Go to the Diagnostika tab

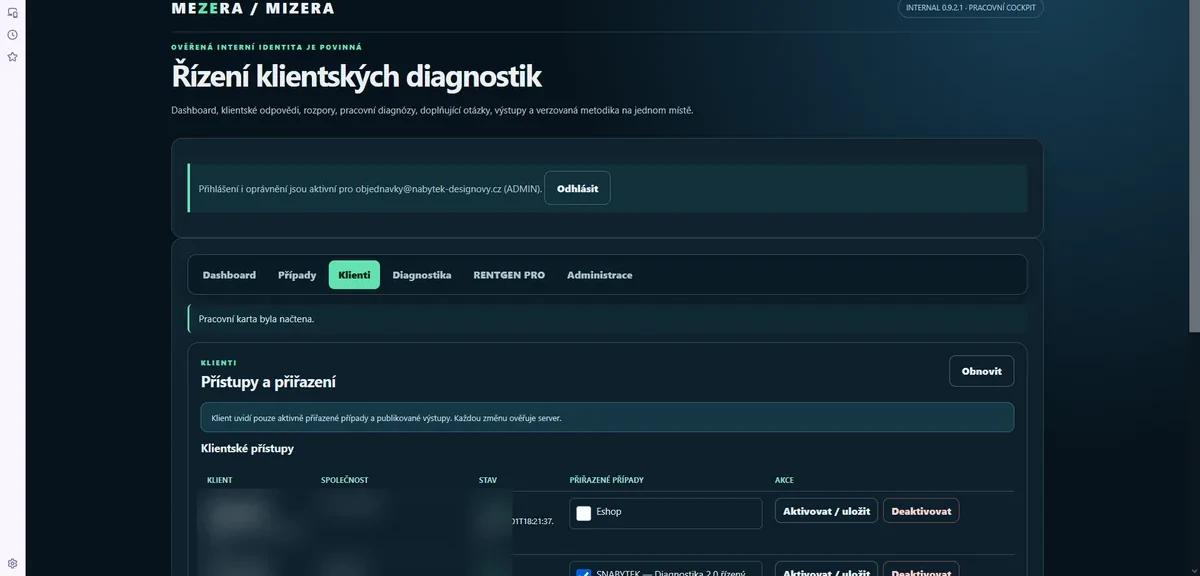422,275
